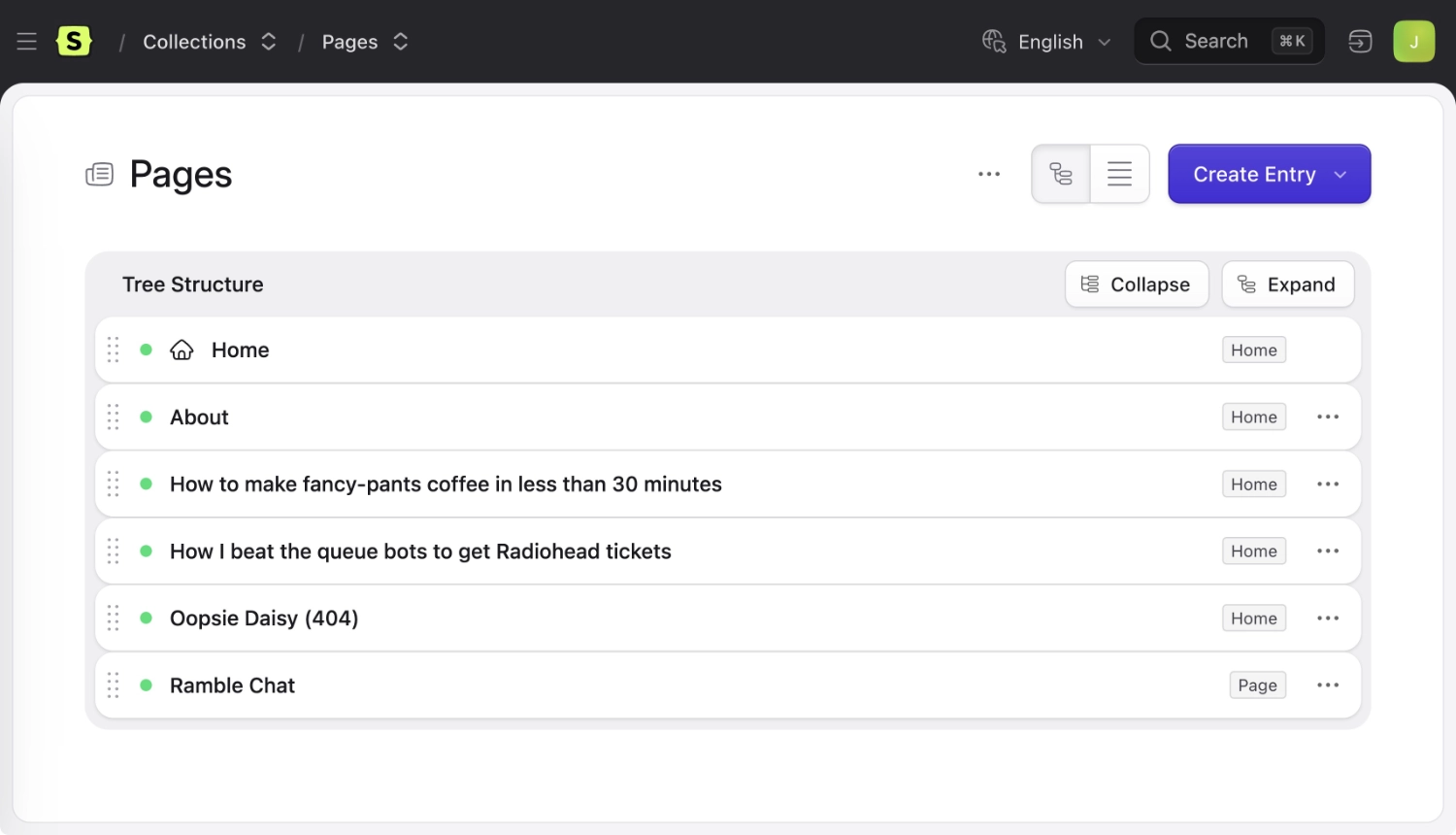Switch to list view mode
Screen dimensions: 1456x835
[1119, 175]
